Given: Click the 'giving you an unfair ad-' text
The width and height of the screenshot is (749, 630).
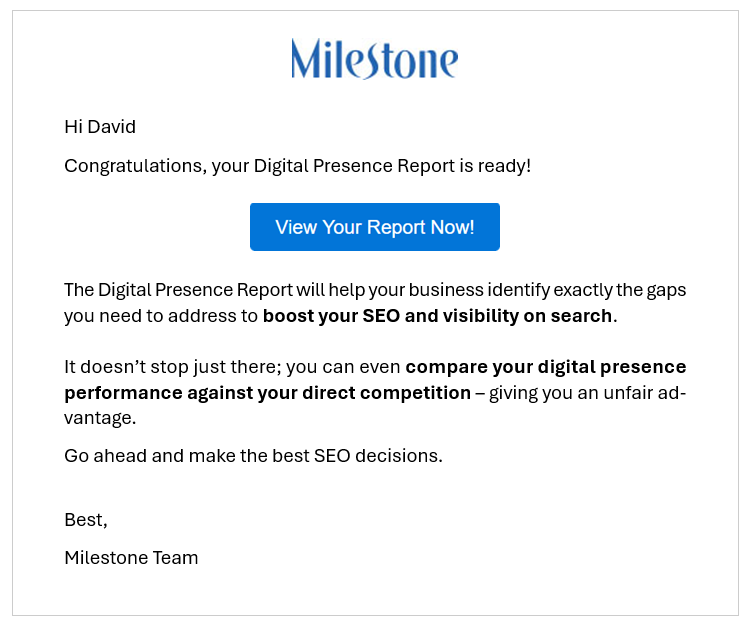Looking at the screenshot, I should pos(587,393).
